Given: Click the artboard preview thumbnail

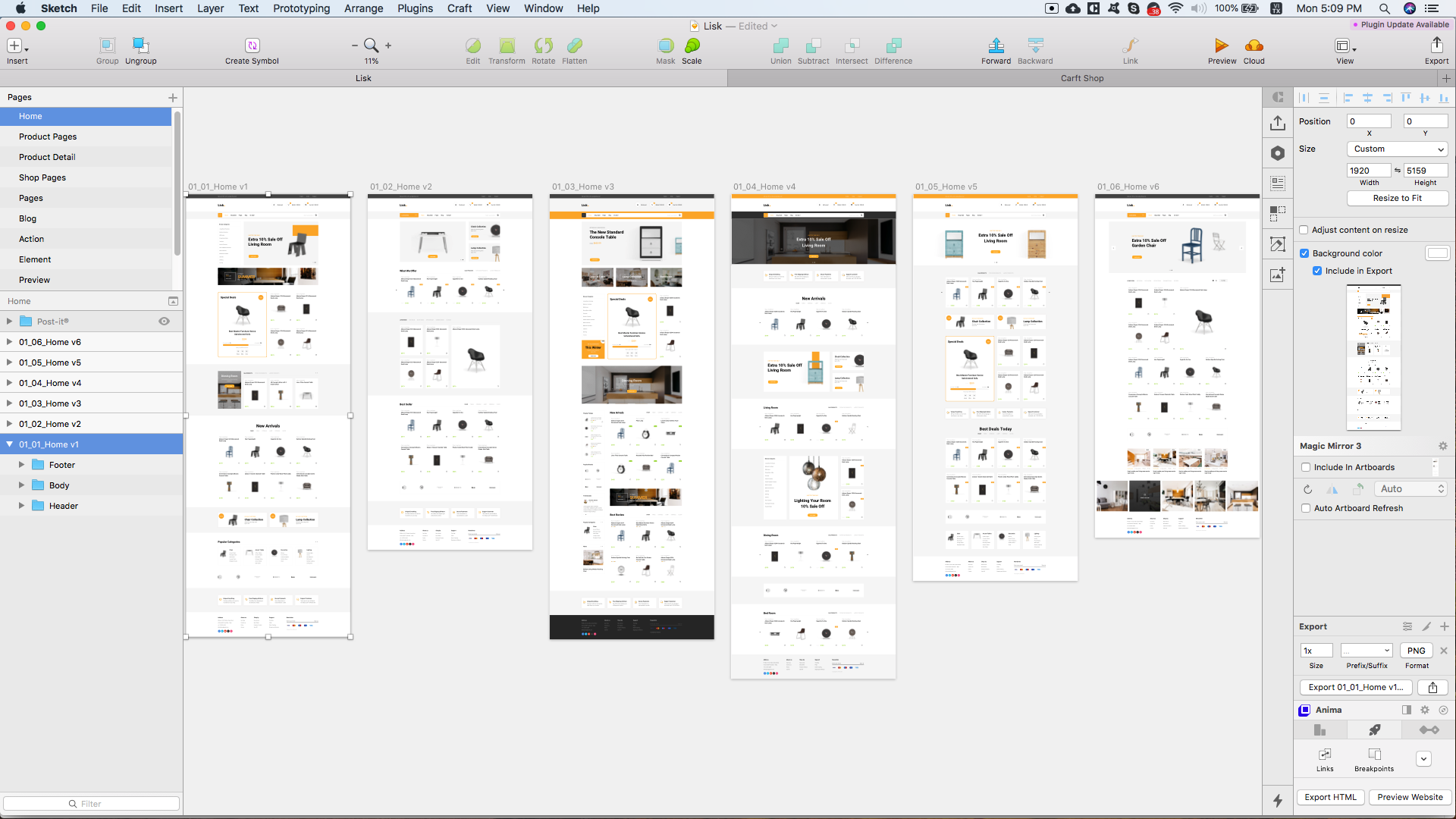Looking at the screenshot, I should (1373, 358).
